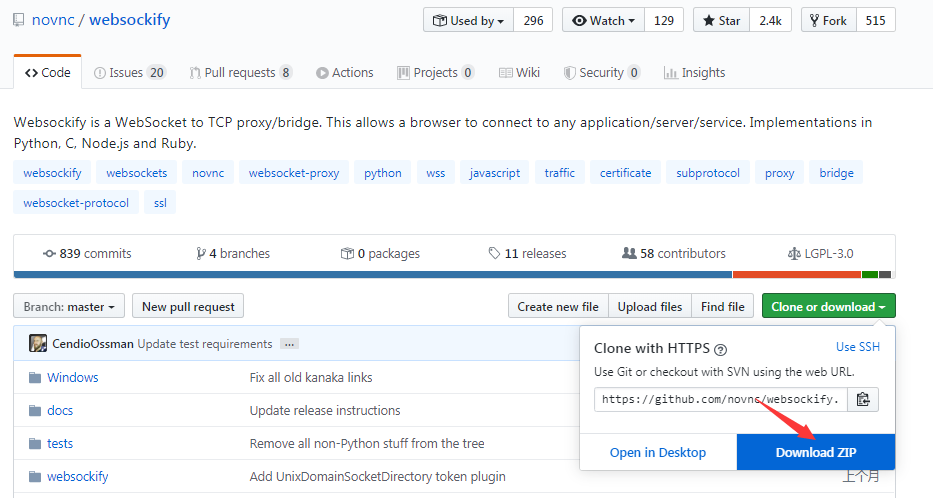Open the LGPL-3.0 license link

(x=821, y=253)
